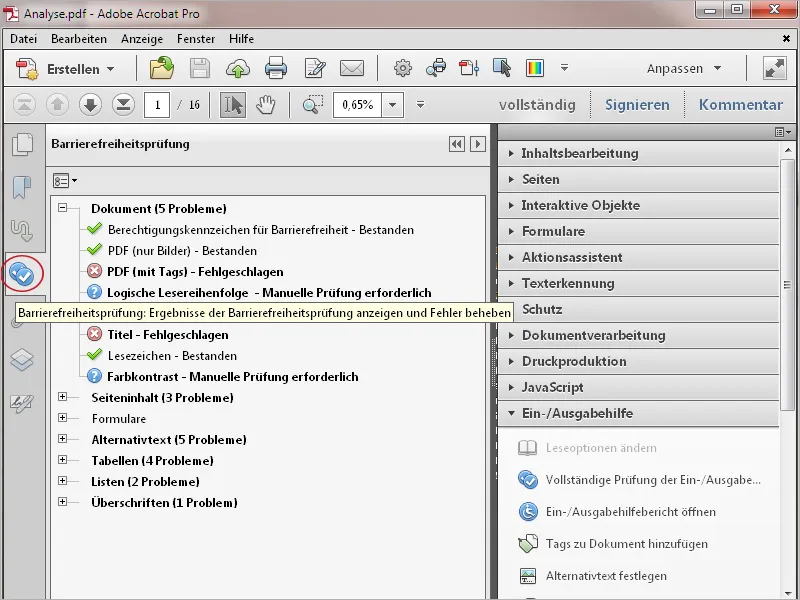The height and width of the screenshot is (600, 800).
Task: Open layers sidebar icon
Action: tap(22, 359)
